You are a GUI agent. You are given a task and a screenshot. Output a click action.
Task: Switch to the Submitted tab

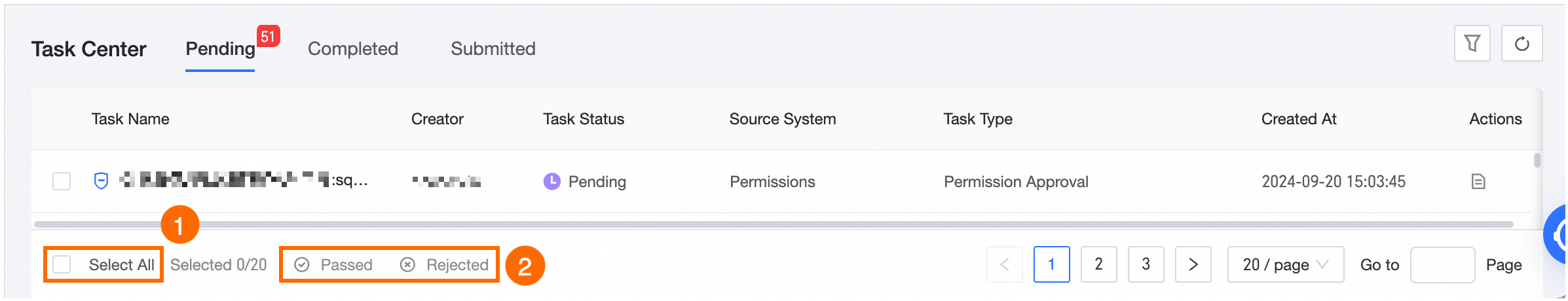point(493,49)
